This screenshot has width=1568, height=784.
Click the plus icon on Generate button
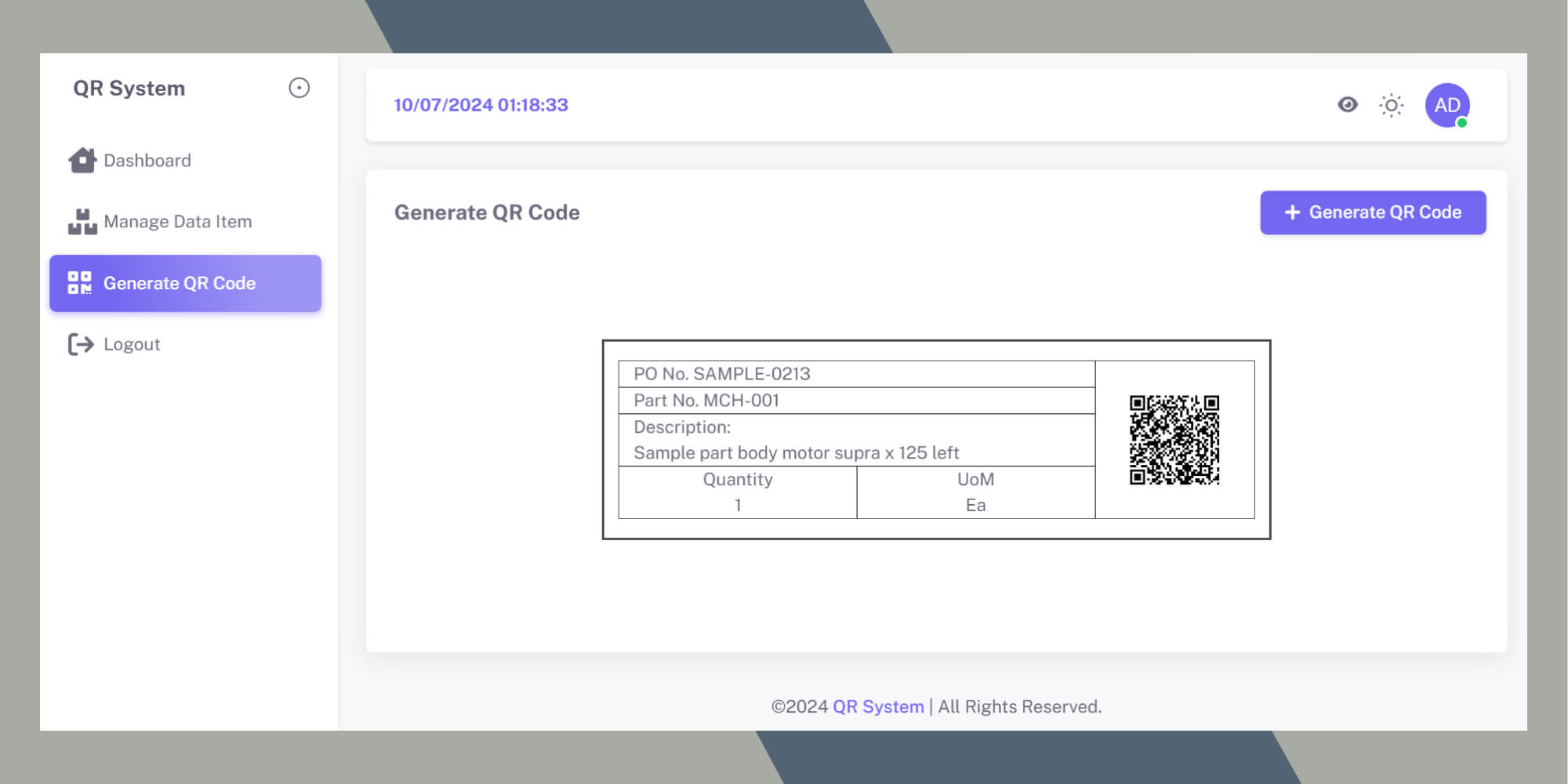click(x=1292, y=212)
